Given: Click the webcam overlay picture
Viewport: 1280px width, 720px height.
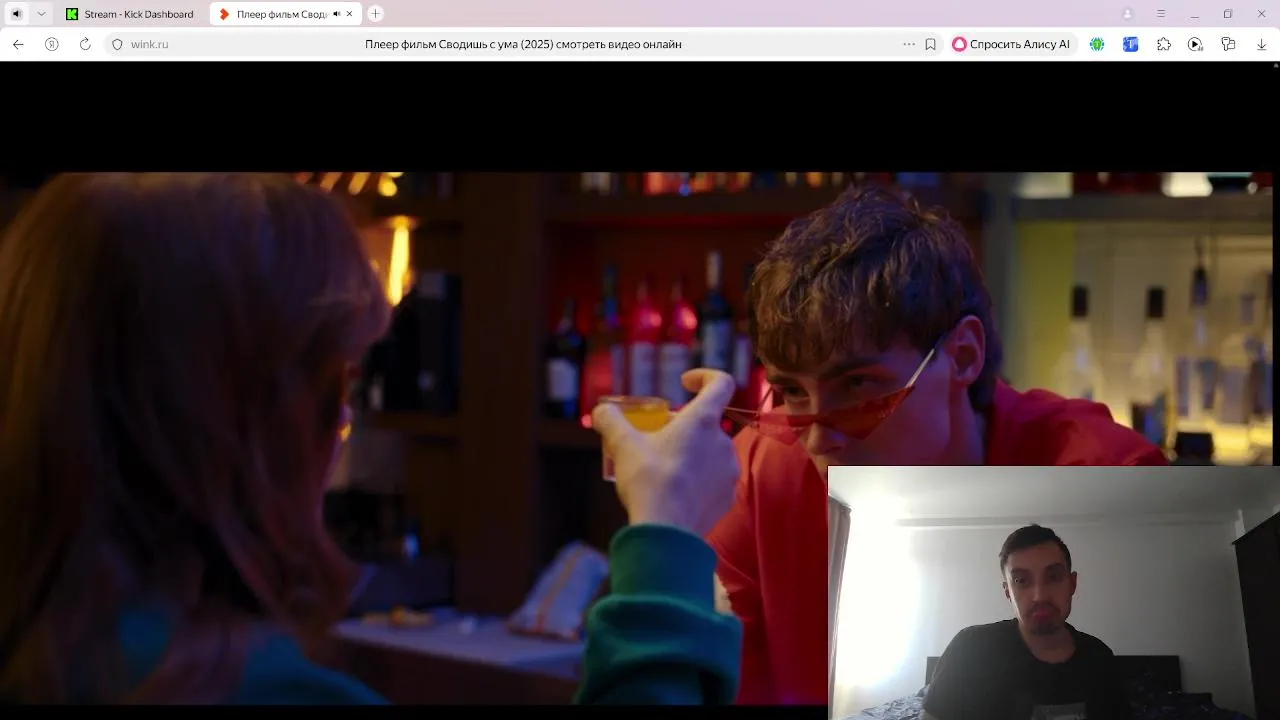Looking at the screenshot, I should (1054, 593).
